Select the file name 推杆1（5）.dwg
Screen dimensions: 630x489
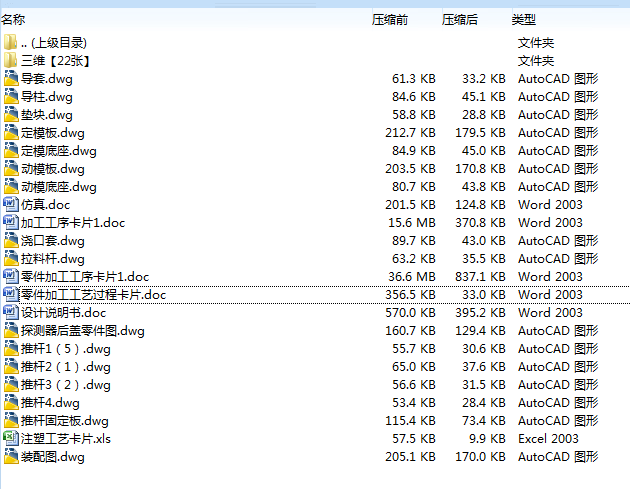pos(65,349)
